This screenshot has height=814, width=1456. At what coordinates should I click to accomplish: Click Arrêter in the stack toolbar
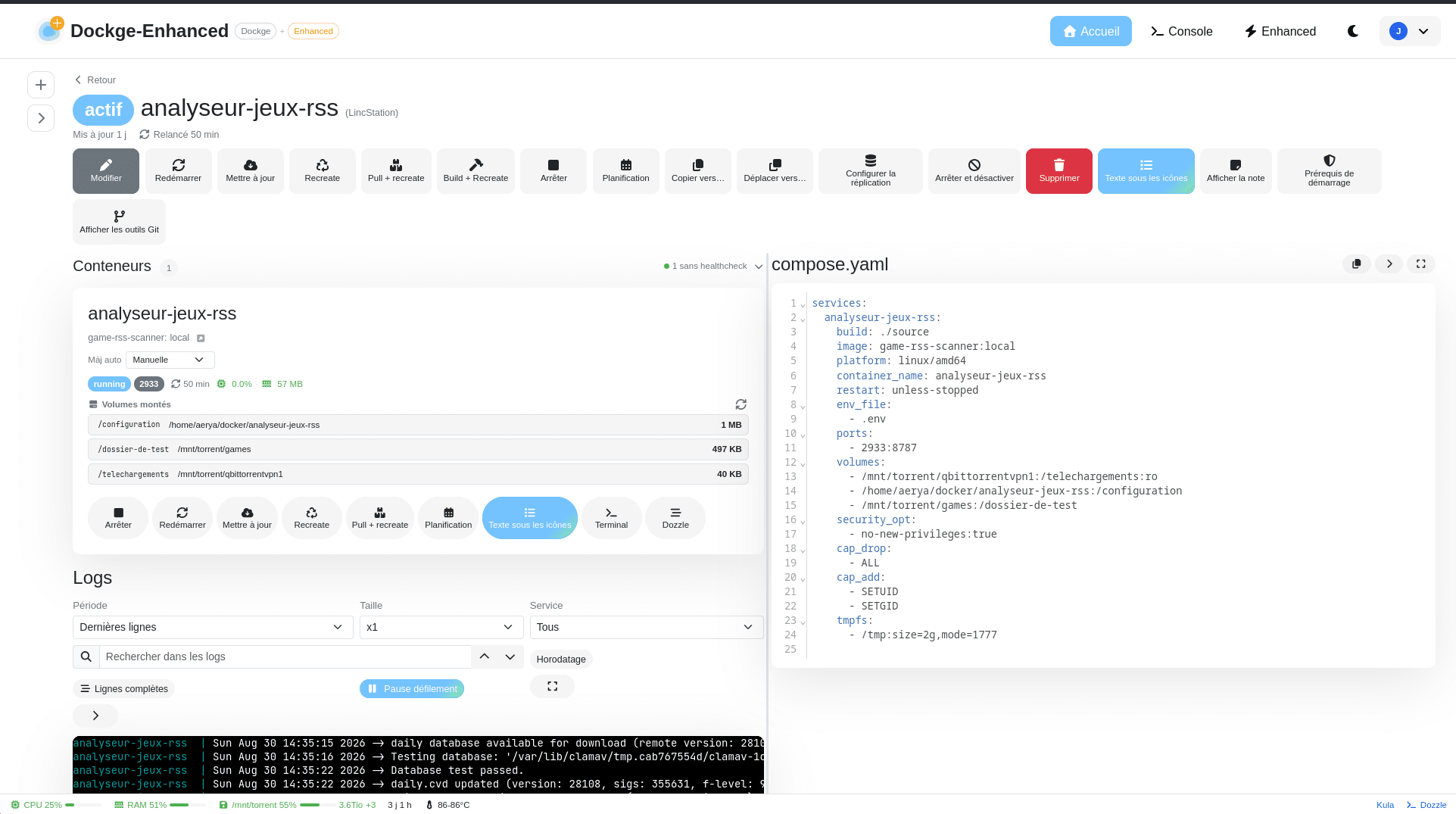pos(553,171)
